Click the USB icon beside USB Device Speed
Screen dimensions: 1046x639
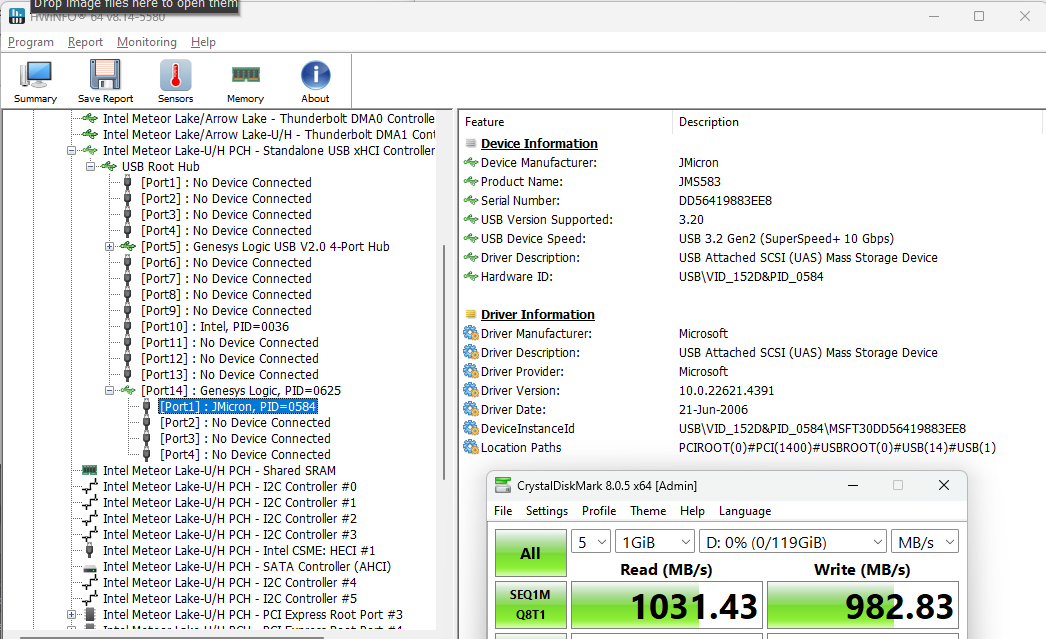coord(471,238)
